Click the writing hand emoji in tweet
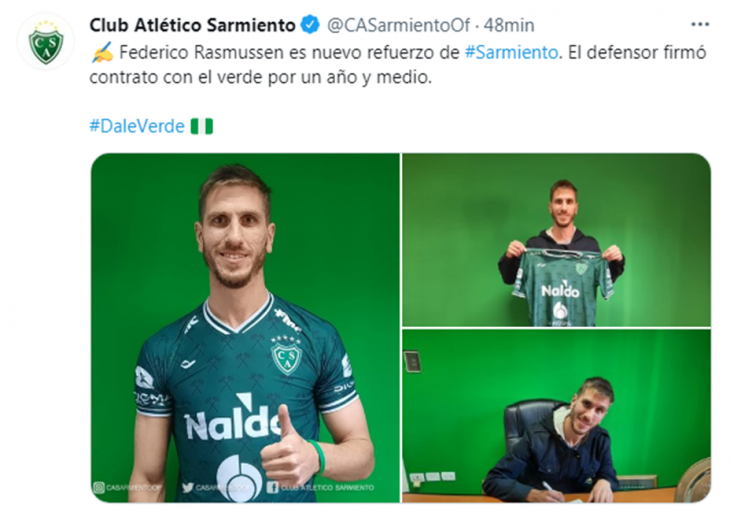Screen dimensions: 730x509 (102, 52)
